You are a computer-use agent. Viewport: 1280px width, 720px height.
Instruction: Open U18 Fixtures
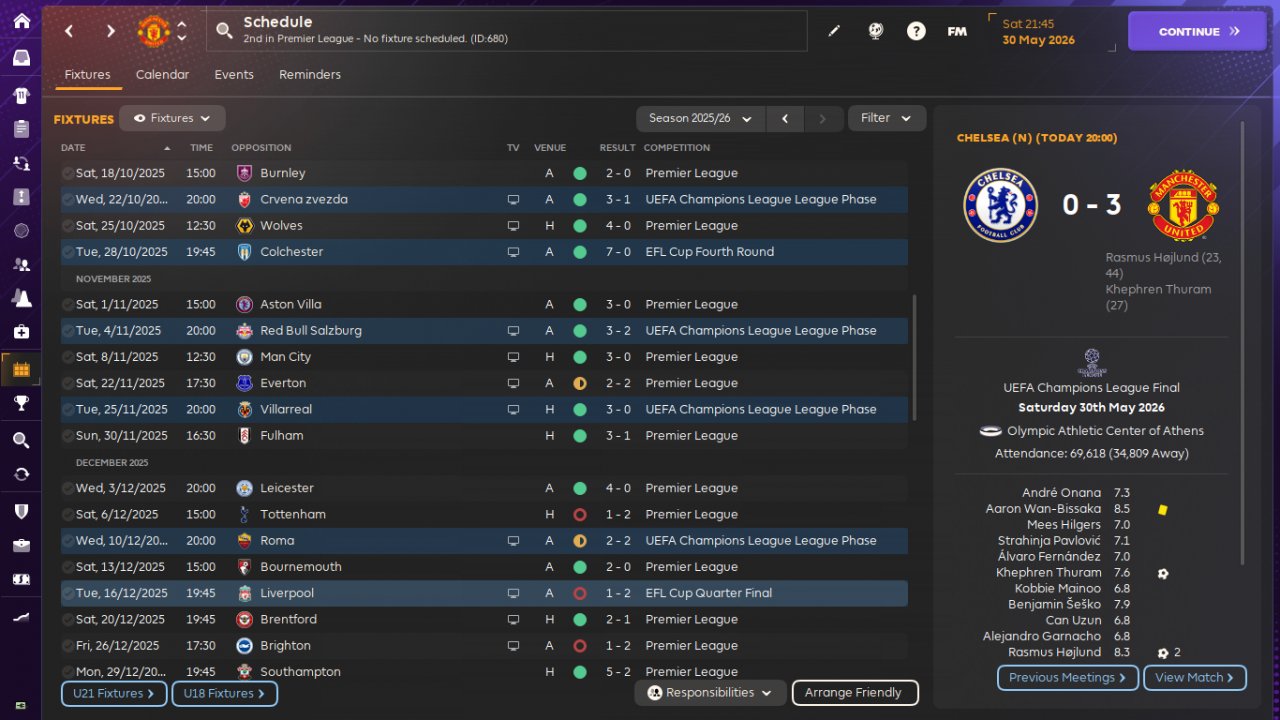(225, 693)
